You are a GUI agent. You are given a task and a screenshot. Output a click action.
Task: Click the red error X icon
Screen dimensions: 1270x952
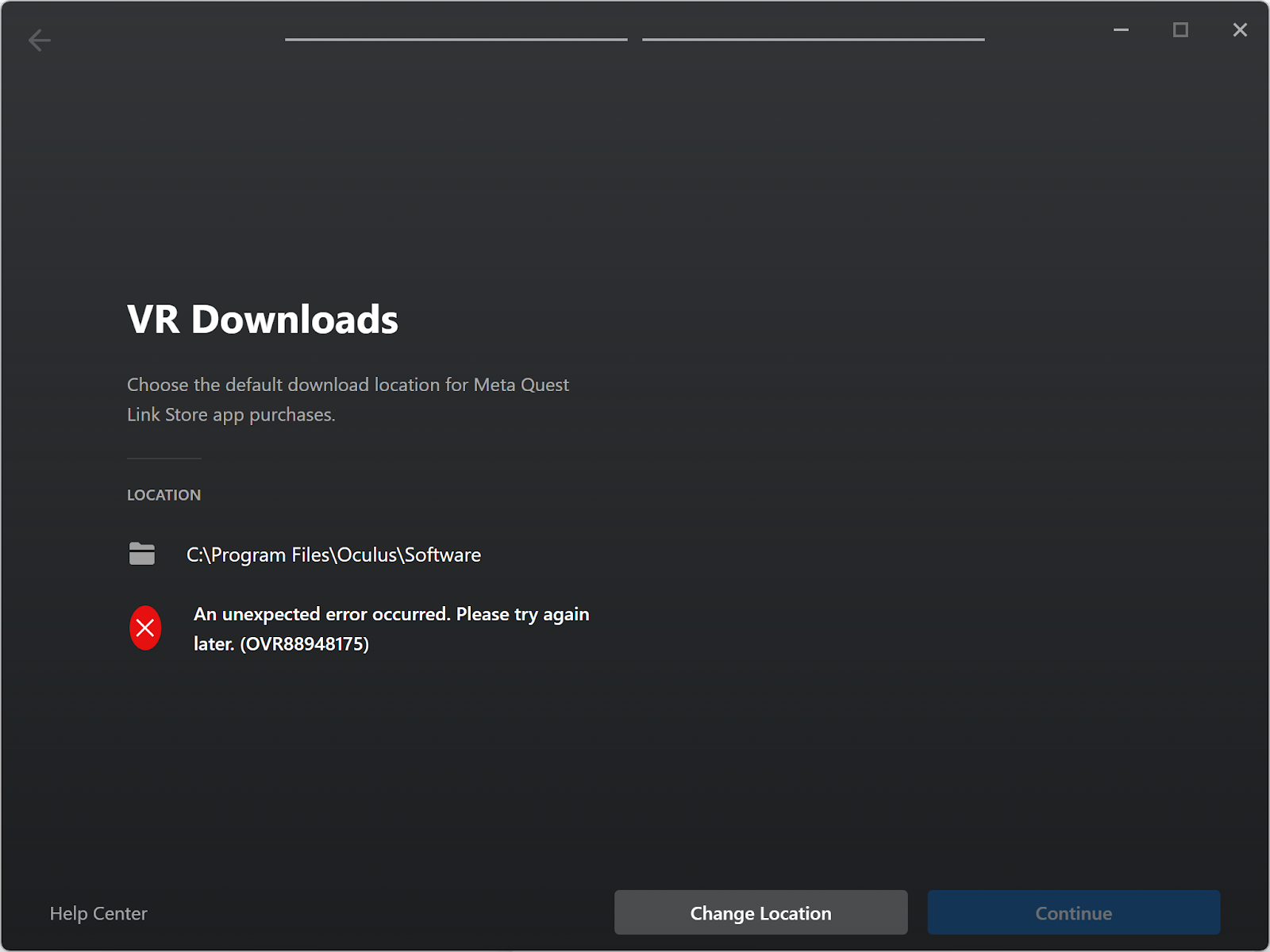point(145,628)
